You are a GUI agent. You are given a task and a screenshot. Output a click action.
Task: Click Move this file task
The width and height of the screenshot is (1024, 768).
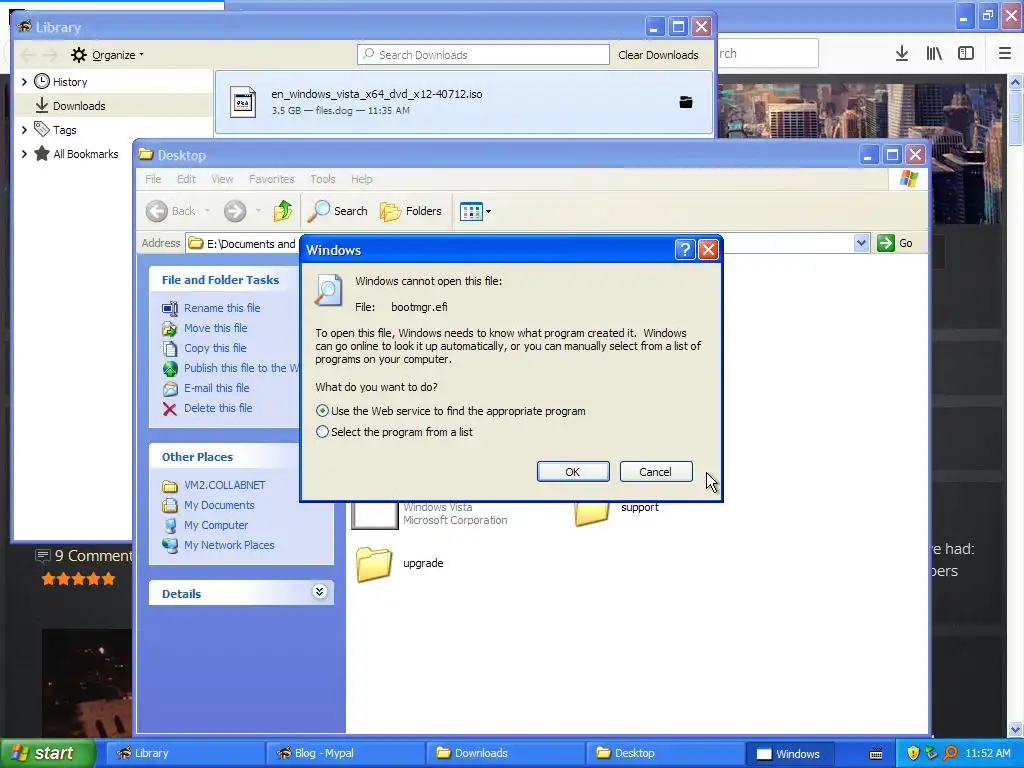point(216,328)
